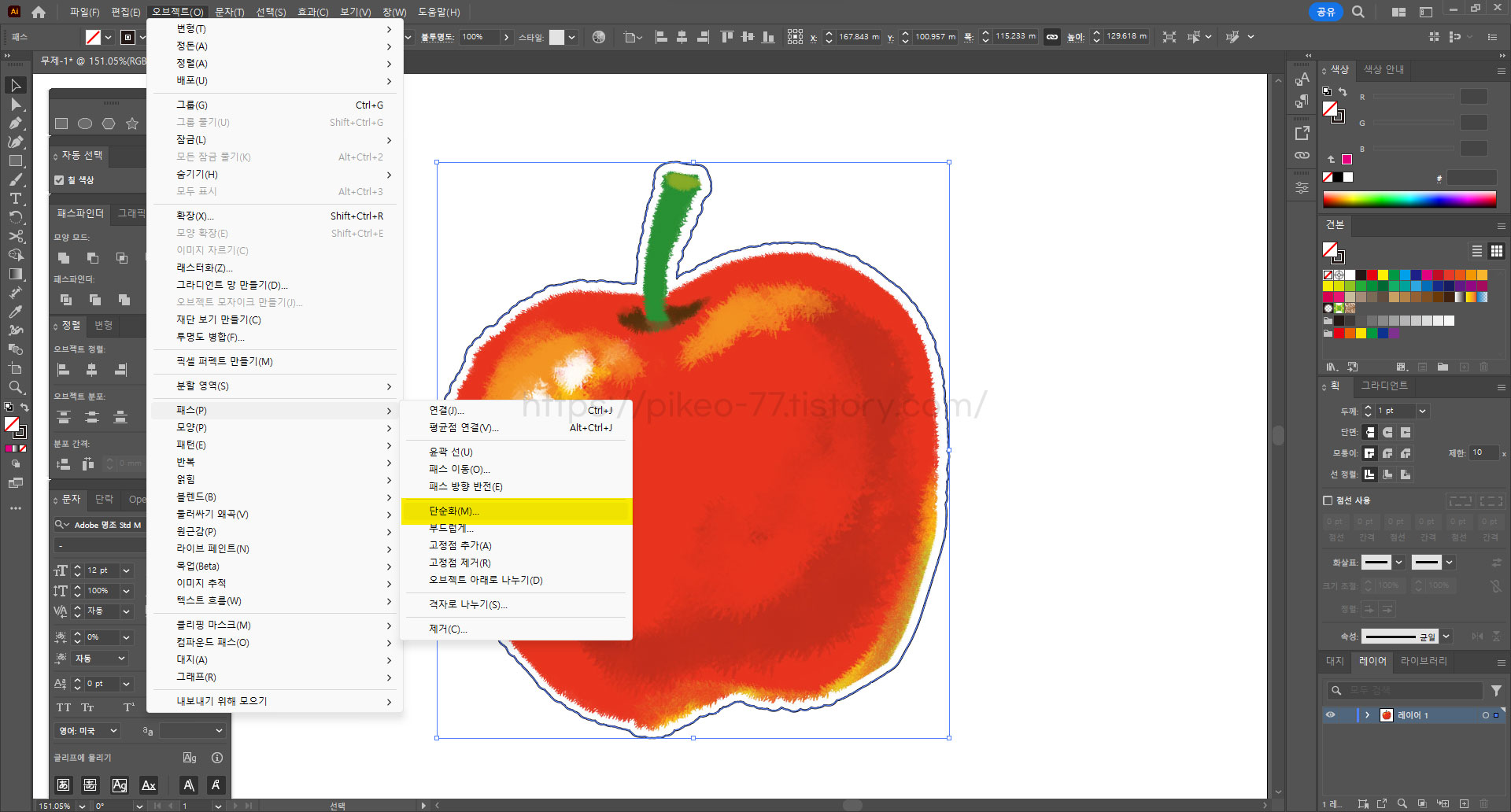Viewport: 1511px width, 812px height.
Task: Select the Type tool in toolbar
Action: [x=15, y=198]
